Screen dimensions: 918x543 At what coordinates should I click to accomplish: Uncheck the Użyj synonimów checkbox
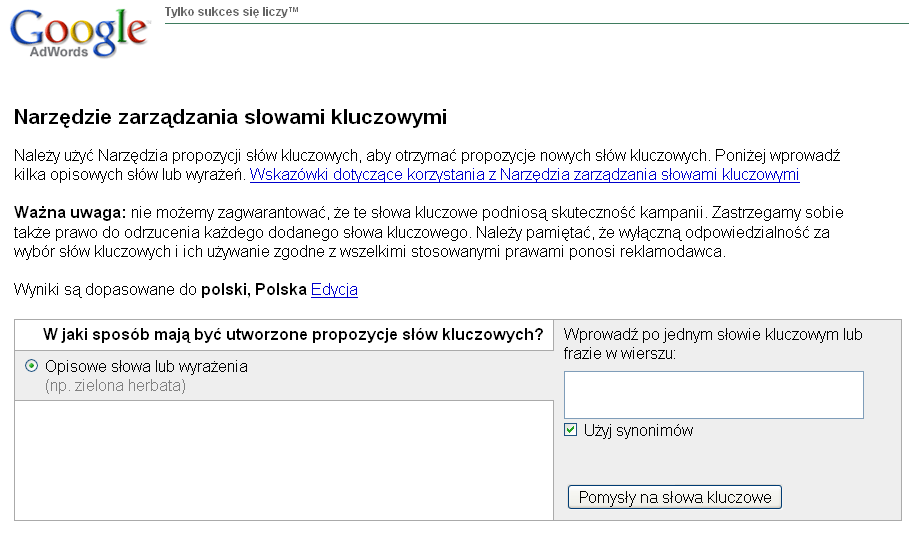(x=571, y=430)
